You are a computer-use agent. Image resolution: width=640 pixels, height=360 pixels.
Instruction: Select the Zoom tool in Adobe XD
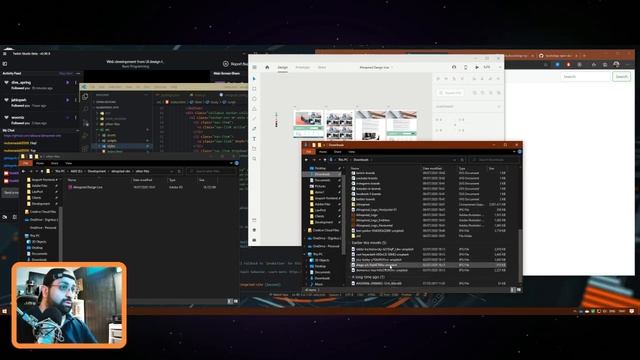click(x=254, y=159)
